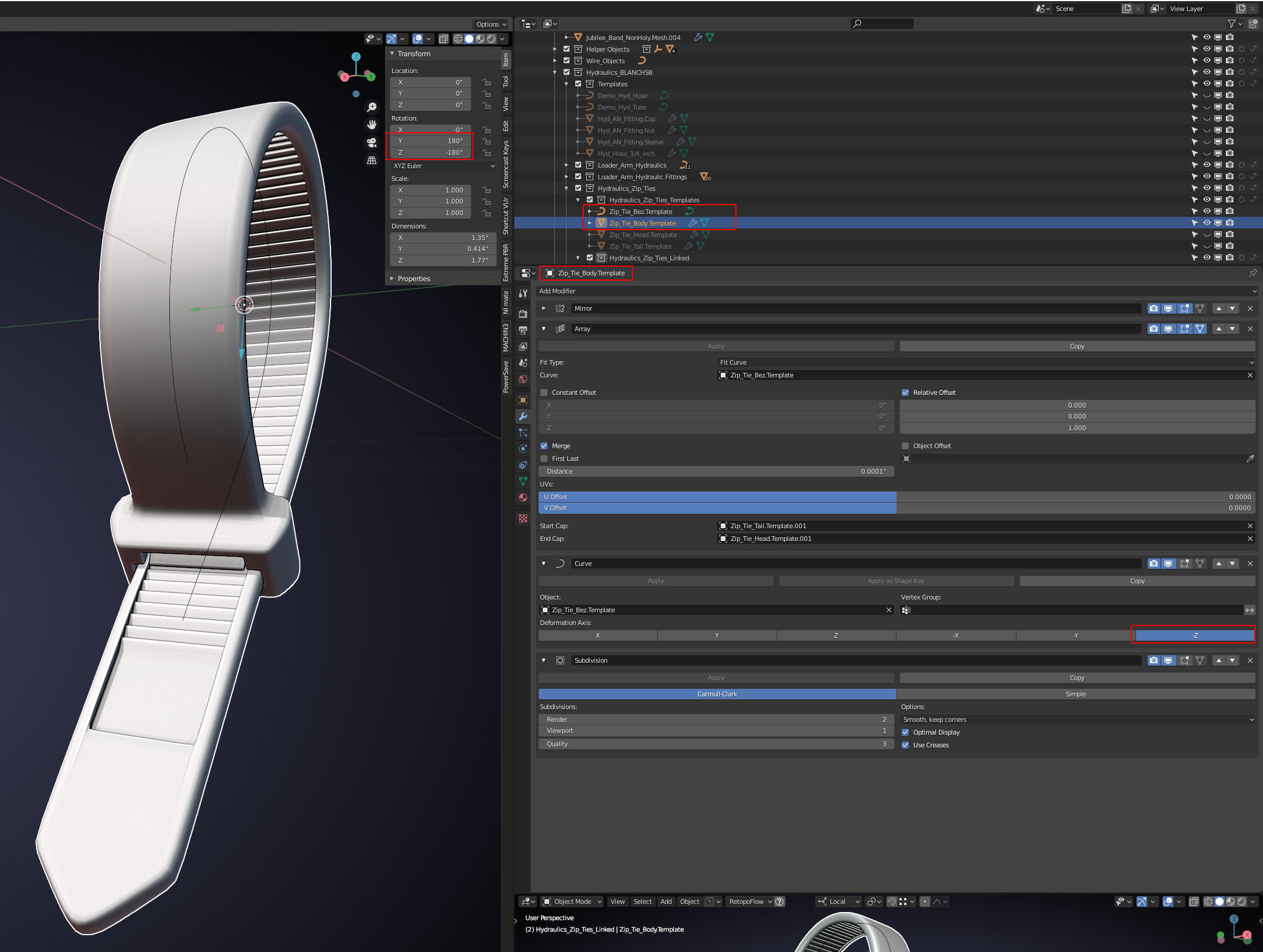1263x952 pixels.
Task: Open the Modifier properties wrench tab
Action: (x=523, y=416)
